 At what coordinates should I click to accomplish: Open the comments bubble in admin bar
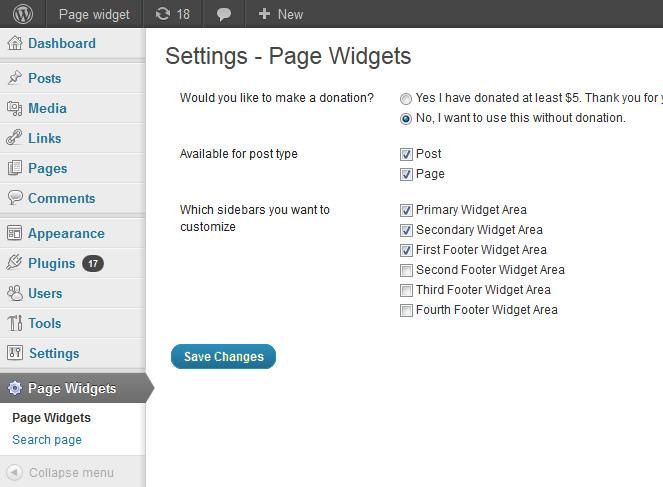224,14
